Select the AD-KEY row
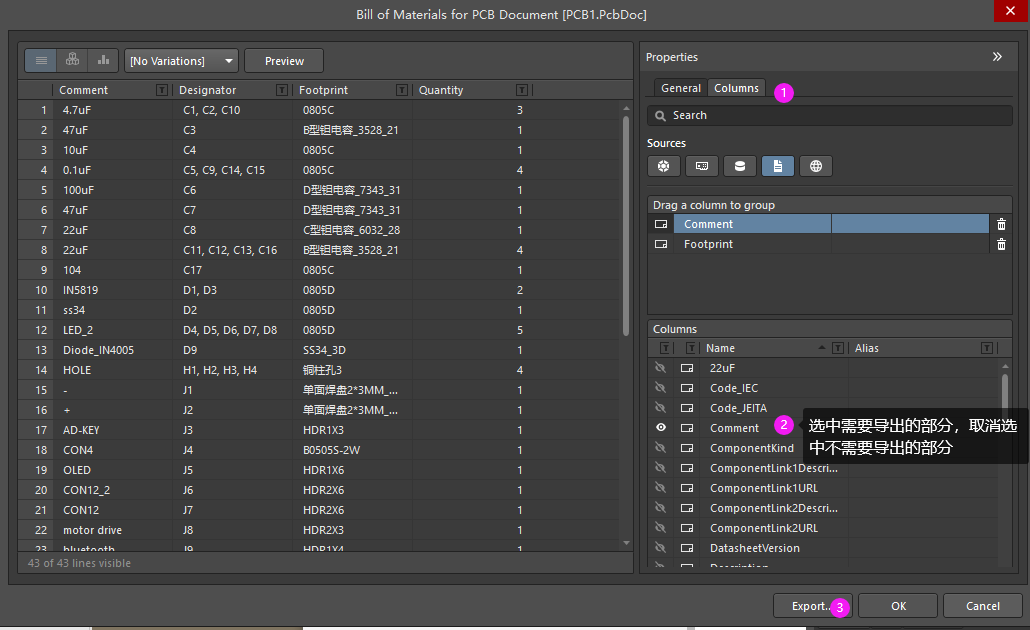Image resolution: width=1030 pixels, height=630 pixels. click(319, 430)
